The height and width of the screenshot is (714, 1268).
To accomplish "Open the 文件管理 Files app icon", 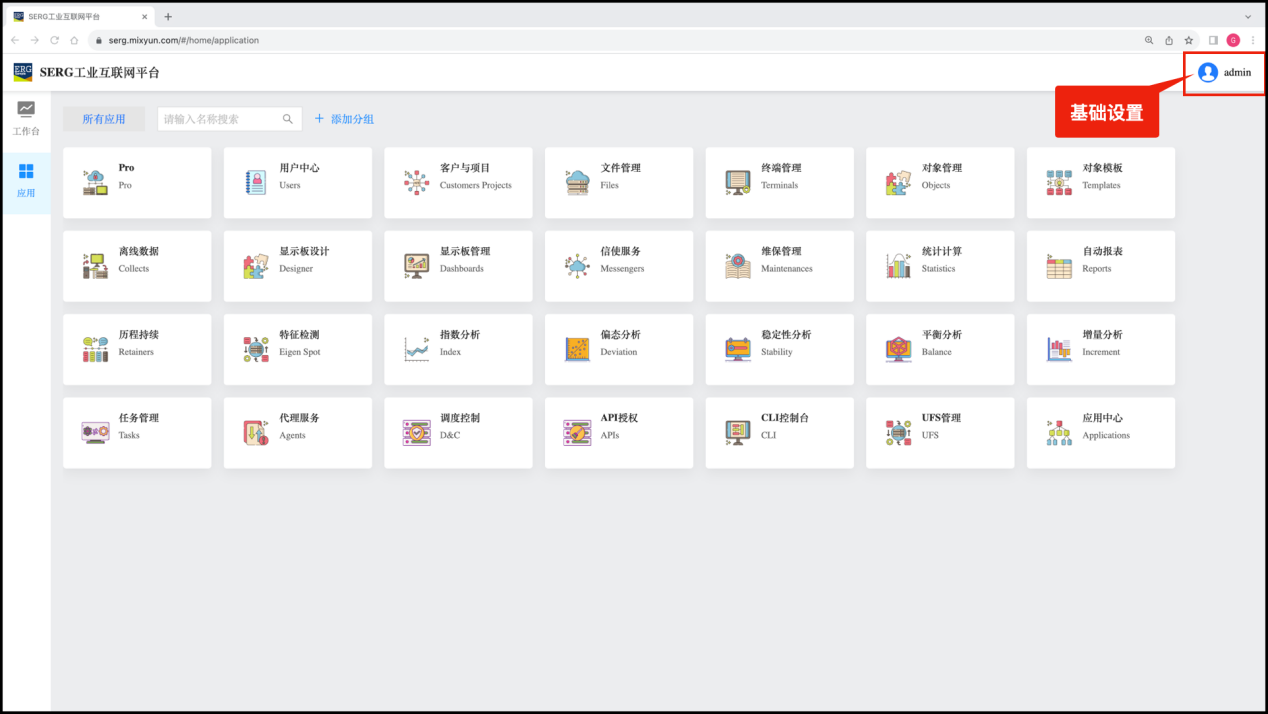I will [577, 182].
